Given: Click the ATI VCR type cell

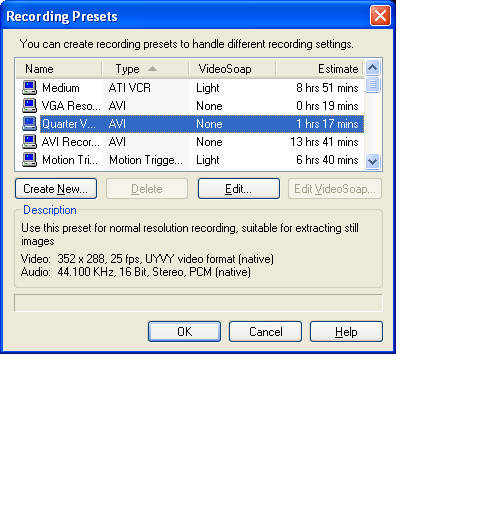Looking at the screenshot, I should [x=130, y=88].
